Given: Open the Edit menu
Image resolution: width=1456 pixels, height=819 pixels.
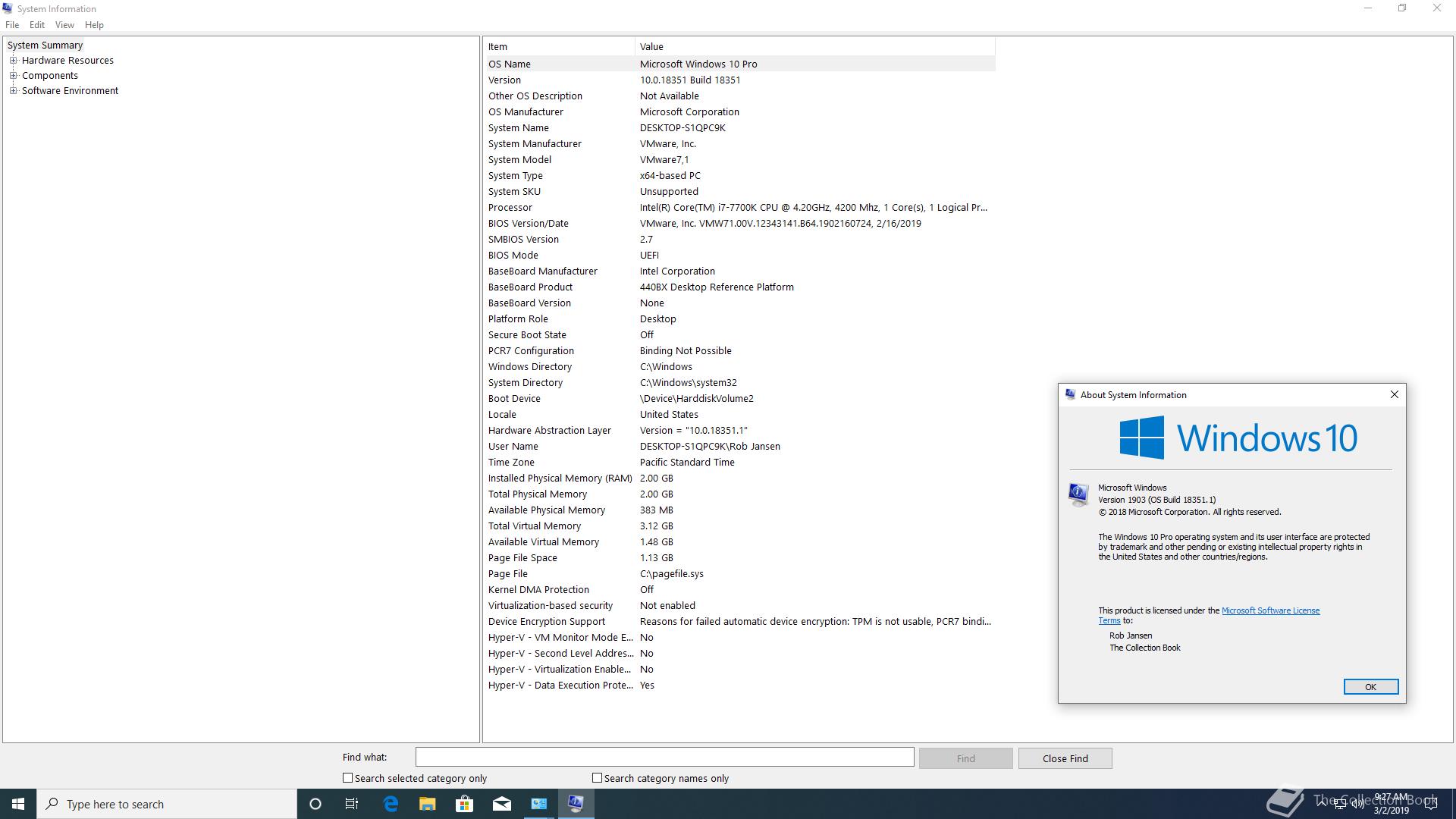Looking at the screenshot, I should pyautogui.click(x=37, y=25).
